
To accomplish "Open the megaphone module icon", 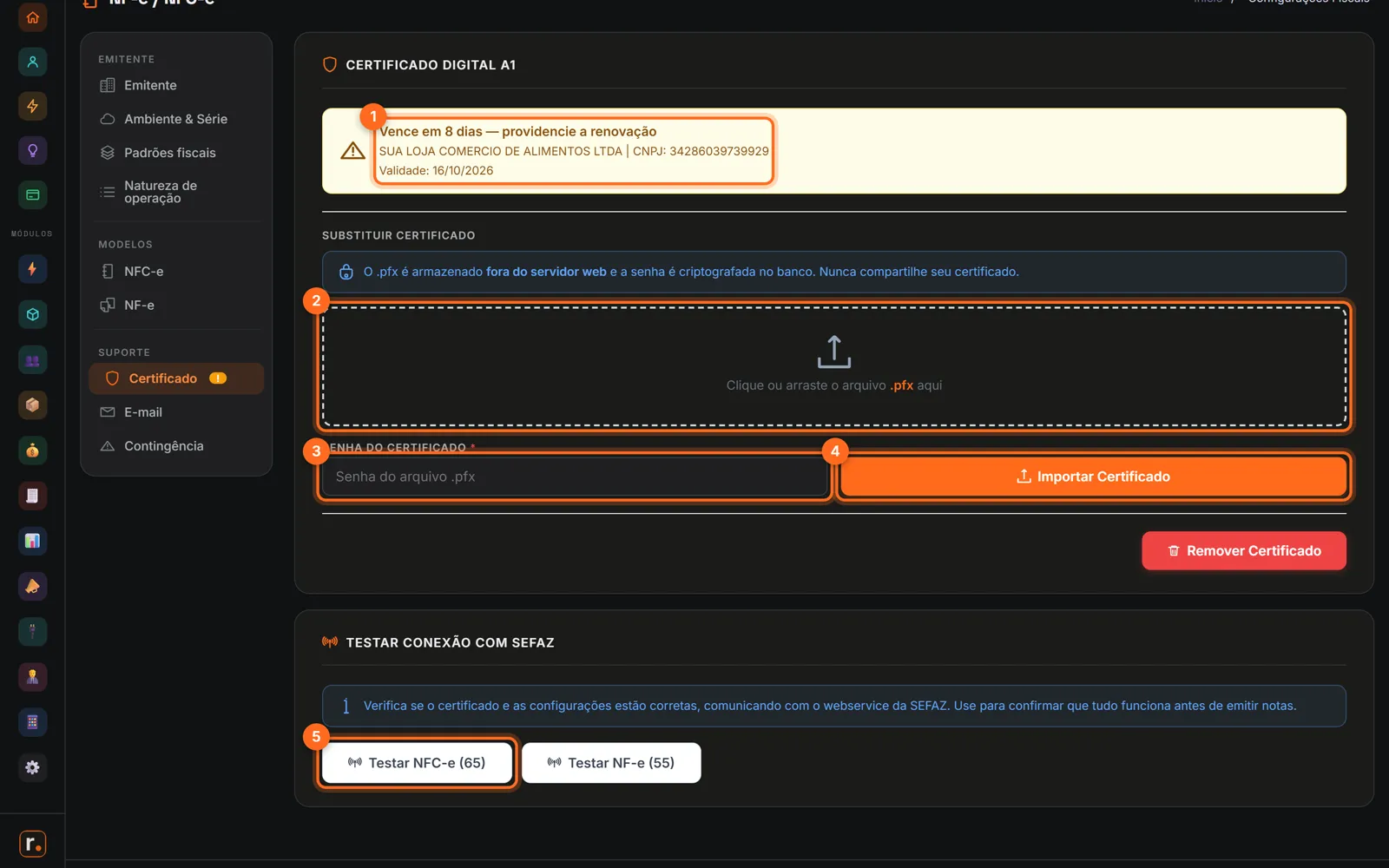I will (x=32, y=586).
